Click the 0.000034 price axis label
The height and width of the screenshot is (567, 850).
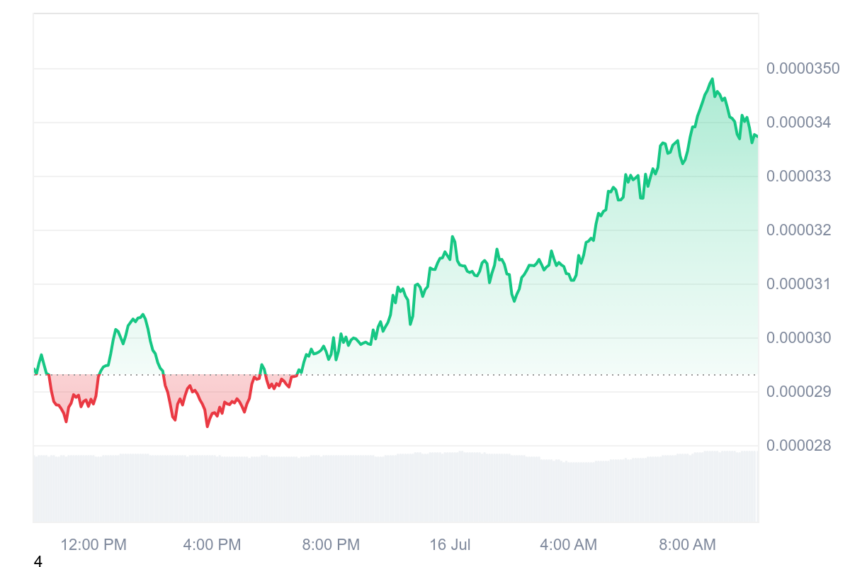[799, 123]
